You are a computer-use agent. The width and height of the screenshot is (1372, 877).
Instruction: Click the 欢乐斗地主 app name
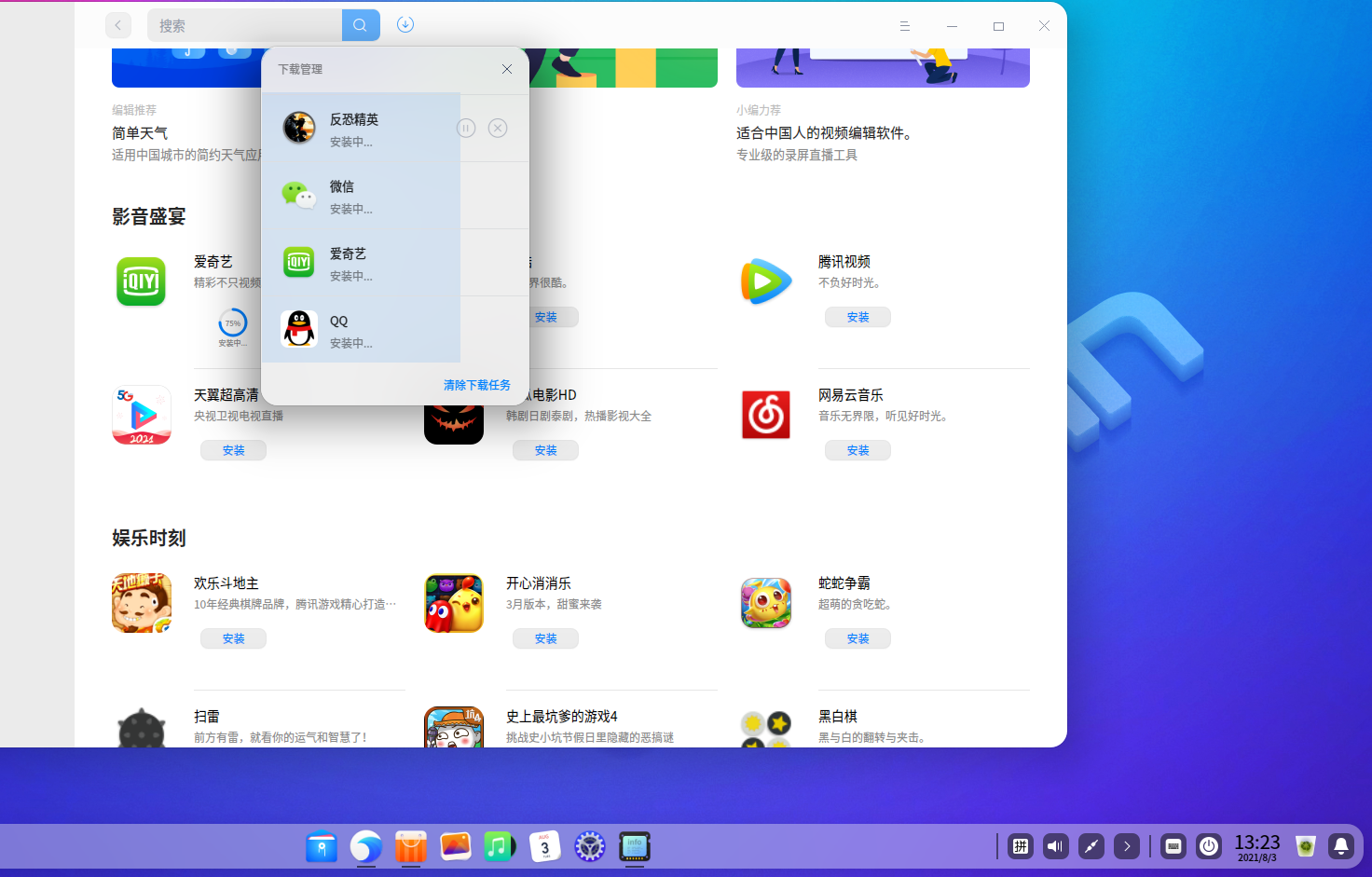(226, 583)
